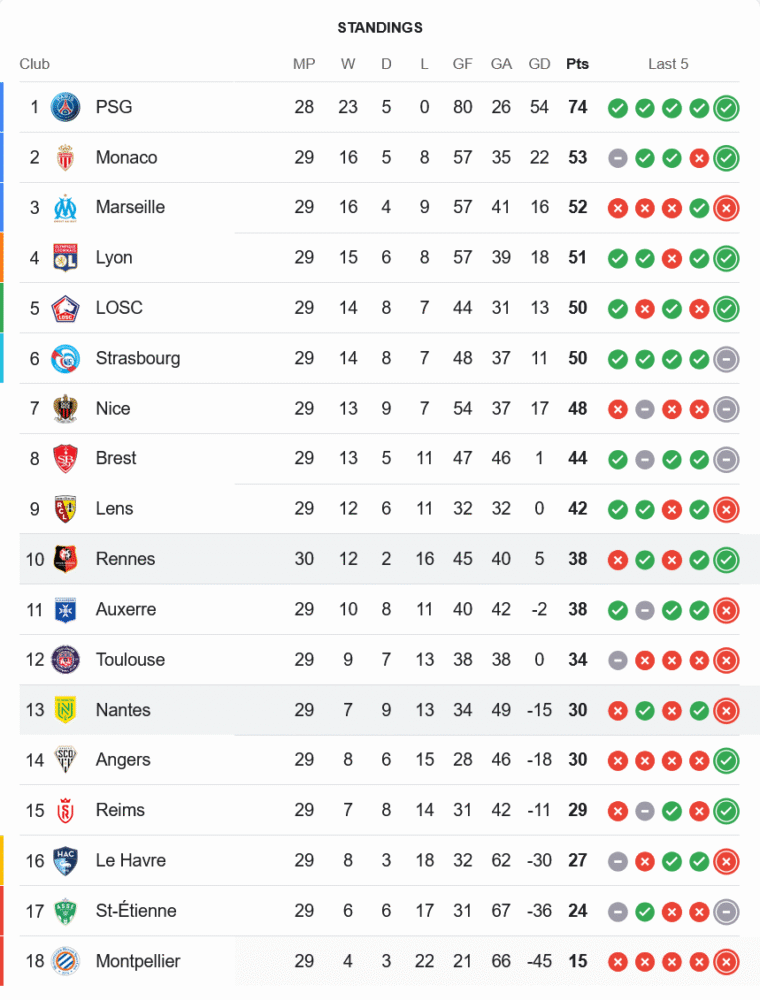Screen dimensions: 760x1000
Task: Select the Nantes yellow badge icon
Action: (65, 710)
